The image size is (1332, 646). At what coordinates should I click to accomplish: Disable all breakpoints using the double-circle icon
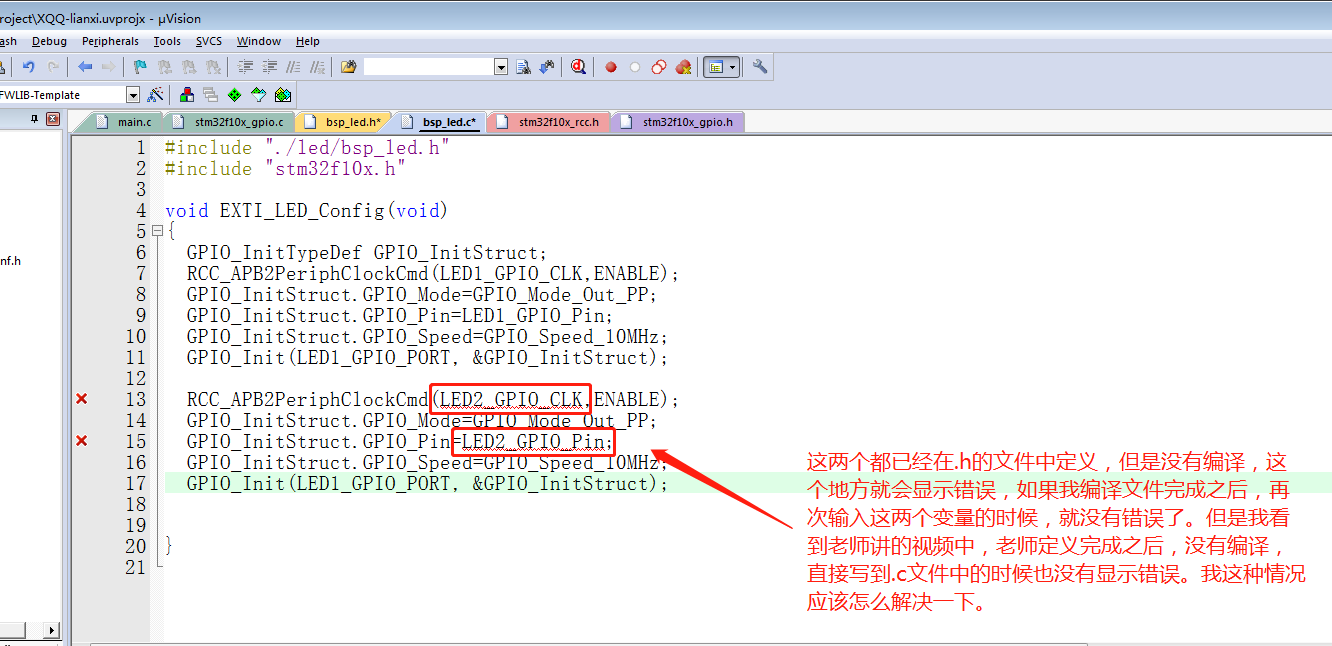coord(659,67)
